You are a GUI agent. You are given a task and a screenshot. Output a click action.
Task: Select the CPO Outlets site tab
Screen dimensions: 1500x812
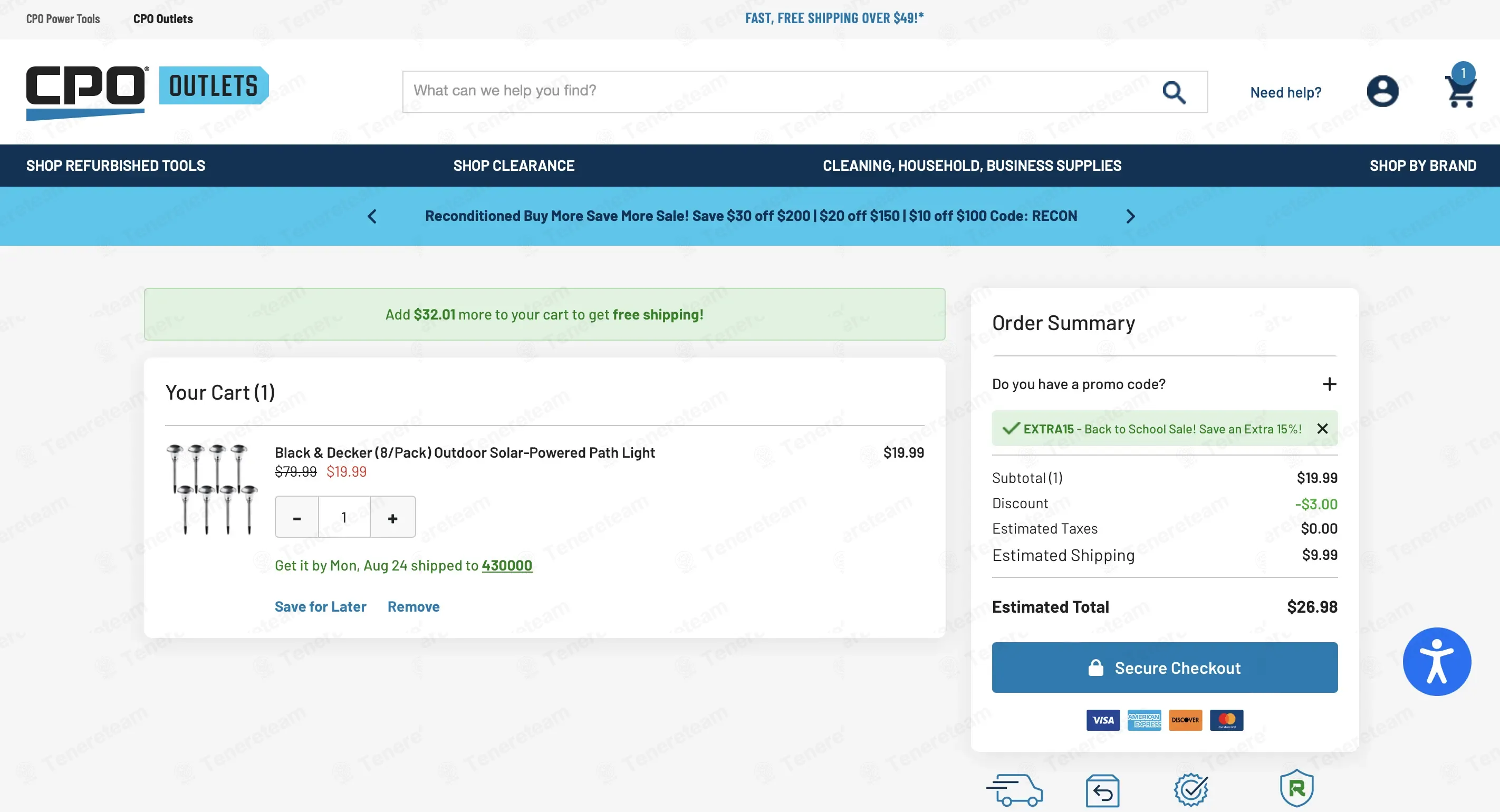(163, 18)
